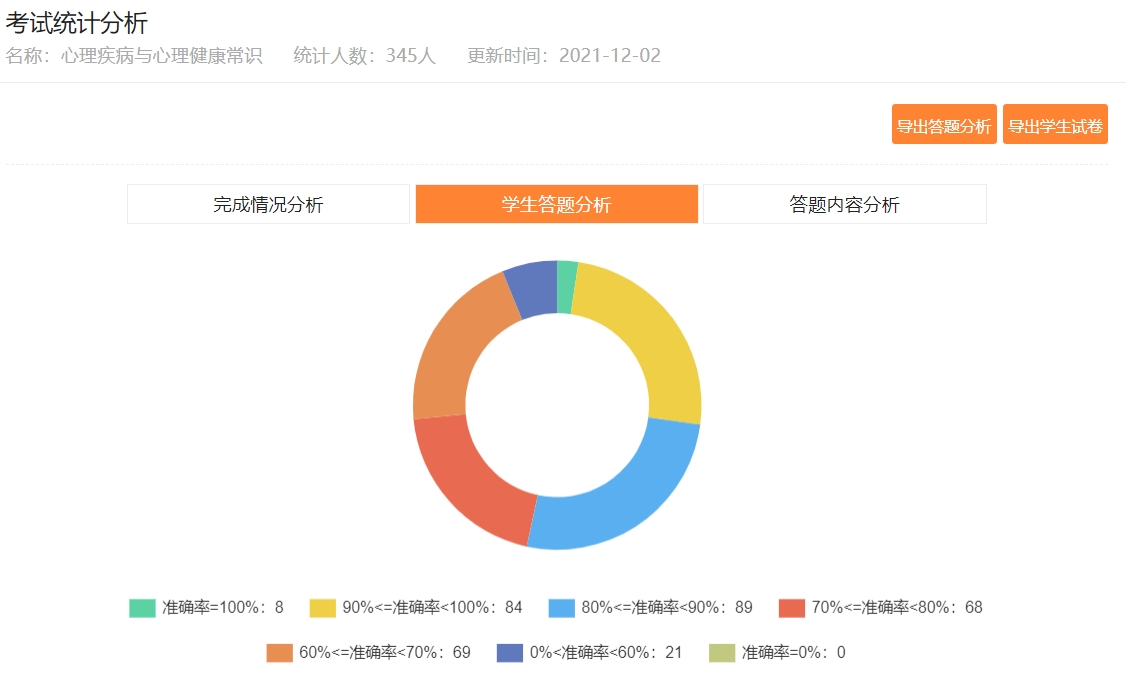Click legend text 准确率=100%: 8
Viewport: 1126px width, 687px height.
click(223, 608)
